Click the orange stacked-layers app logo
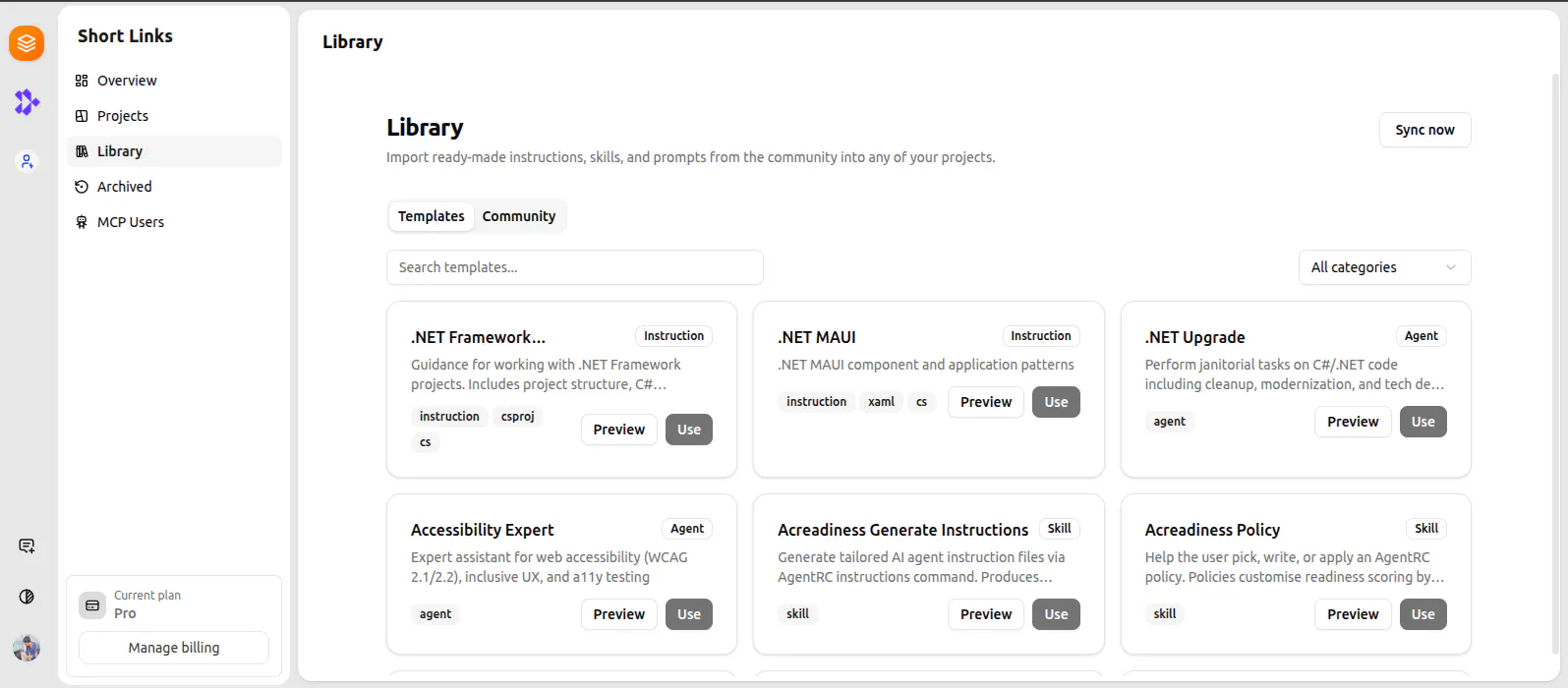1568x688 pixels. (x=27, y=43)
